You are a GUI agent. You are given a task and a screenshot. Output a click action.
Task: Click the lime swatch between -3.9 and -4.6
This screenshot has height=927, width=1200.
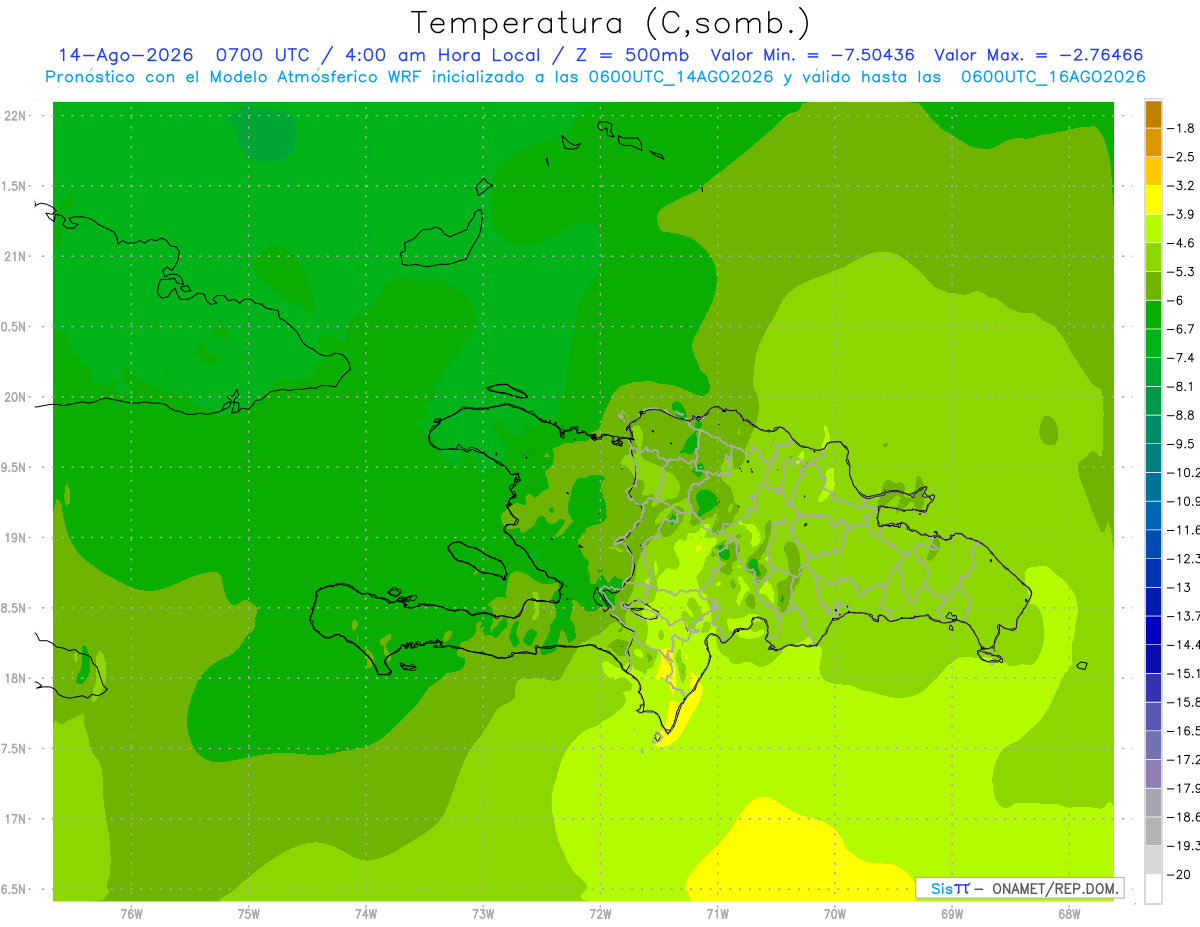(x=1153, y=229)
